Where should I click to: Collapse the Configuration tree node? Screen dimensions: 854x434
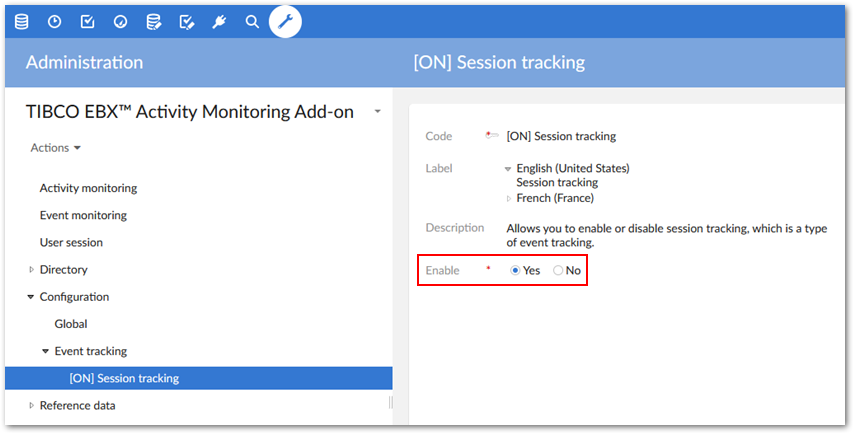pyautogui.click(x=31, y=297)
